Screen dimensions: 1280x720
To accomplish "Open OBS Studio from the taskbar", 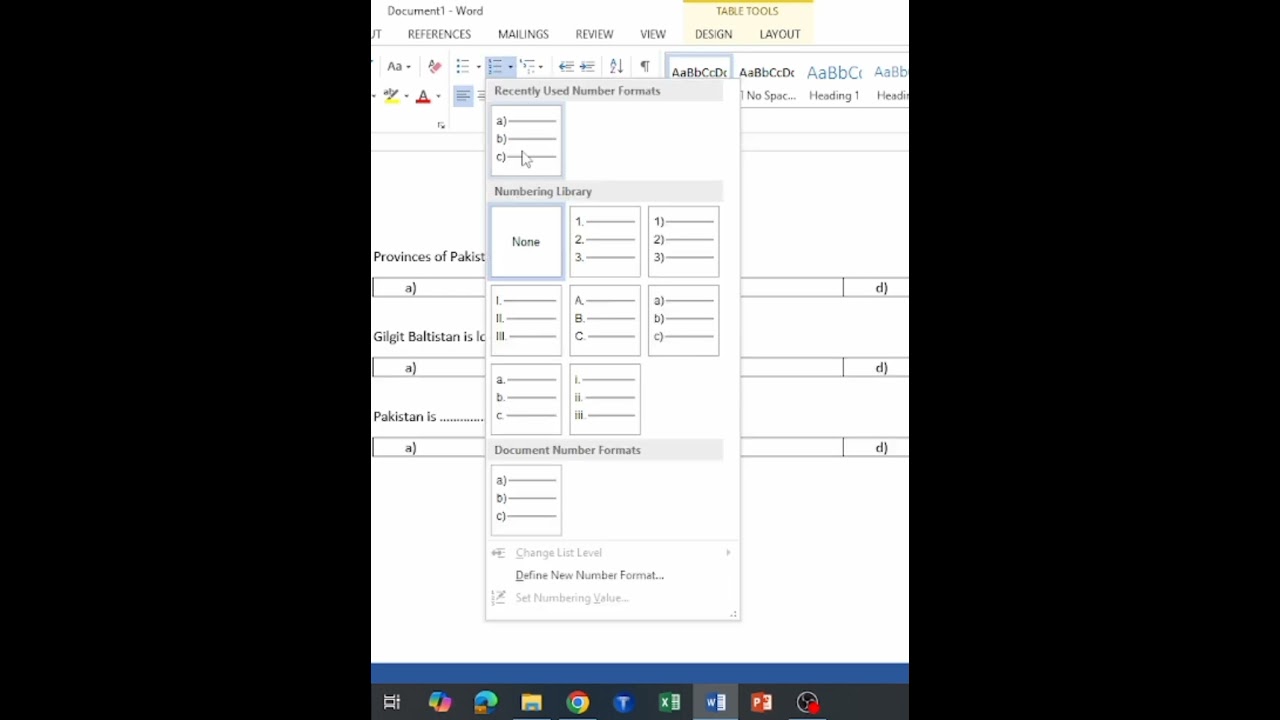I will pyautogui.click(x=808, y=702).
